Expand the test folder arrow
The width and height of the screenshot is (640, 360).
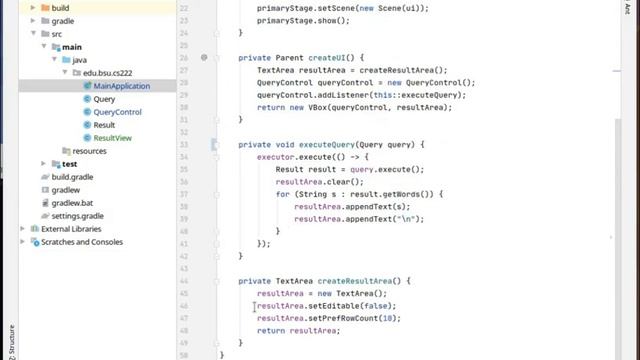(44, 164)
